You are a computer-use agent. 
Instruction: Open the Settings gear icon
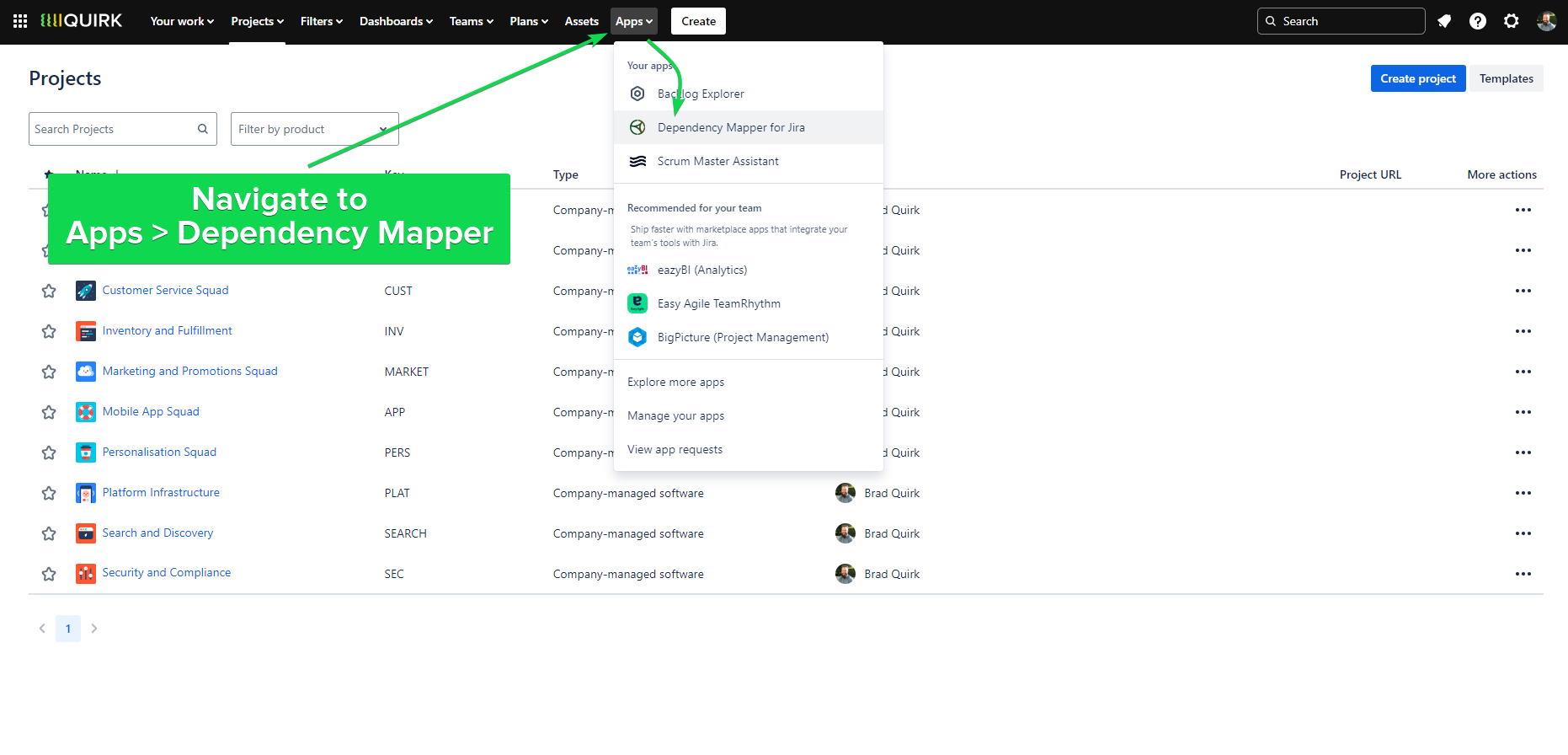[x=1512, y=21]
